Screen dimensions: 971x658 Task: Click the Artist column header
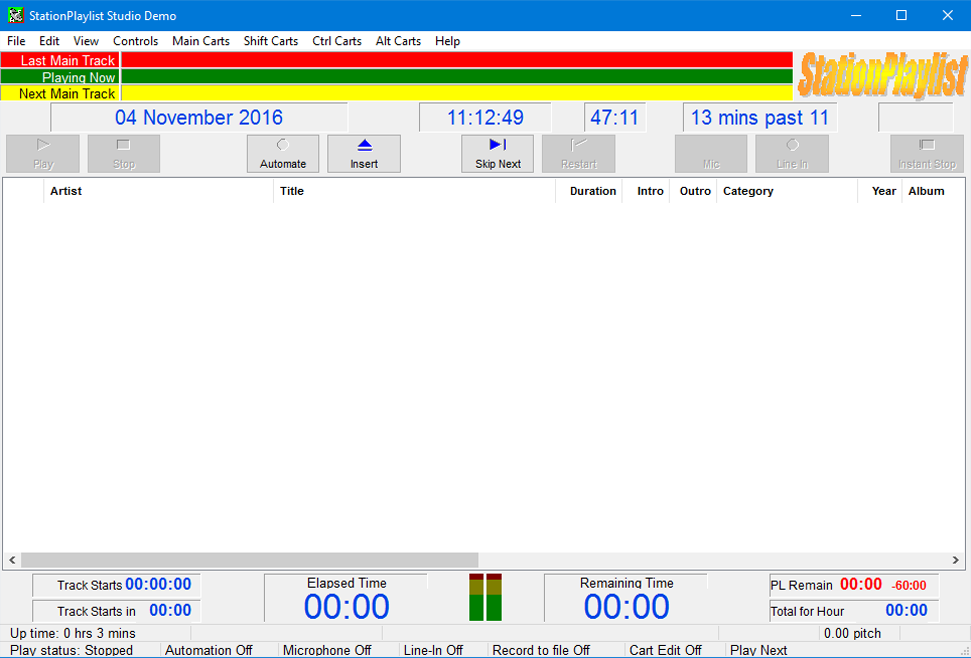coord(159,191)
